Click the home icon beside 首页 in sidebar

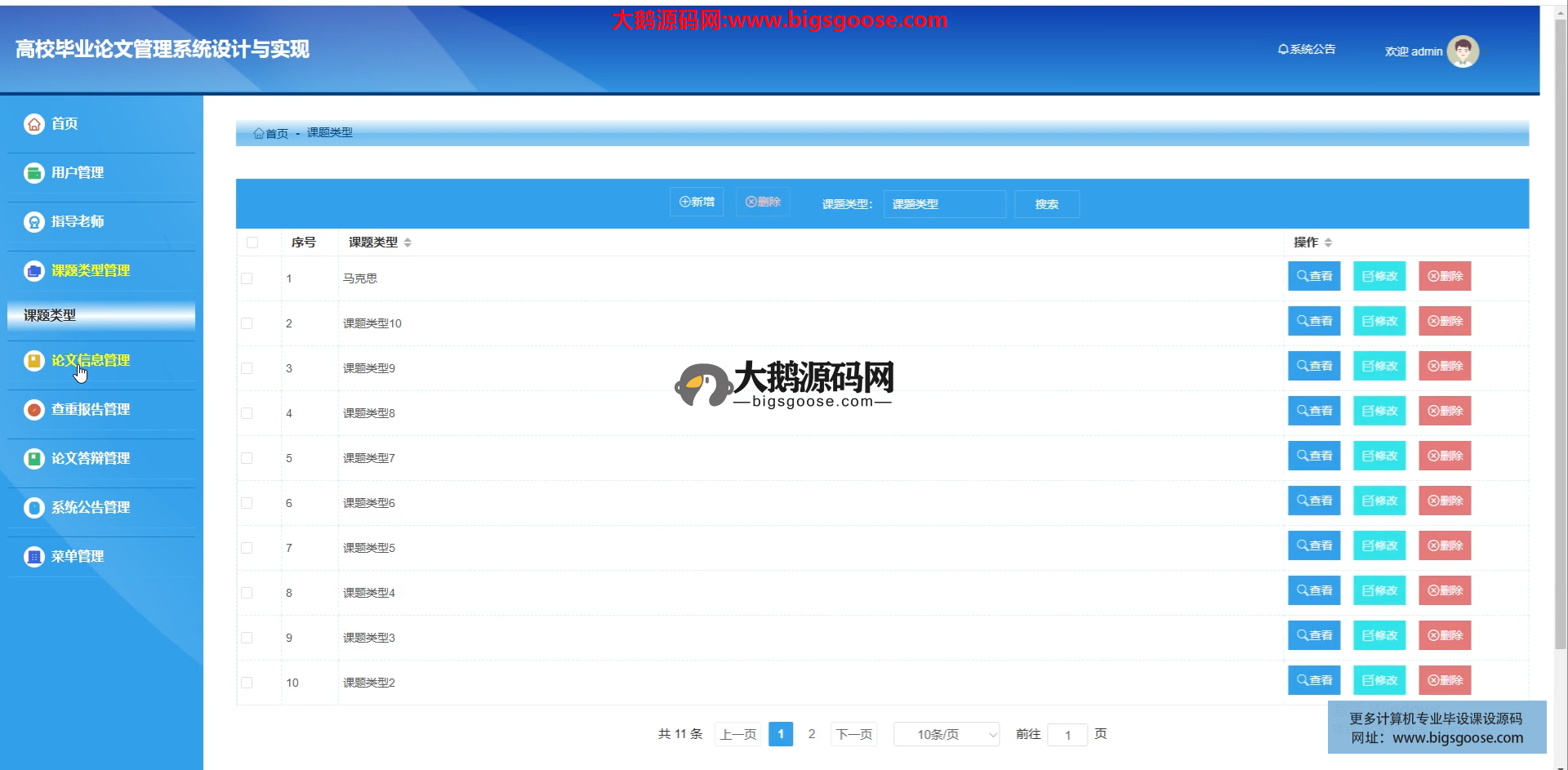[33, 124]
